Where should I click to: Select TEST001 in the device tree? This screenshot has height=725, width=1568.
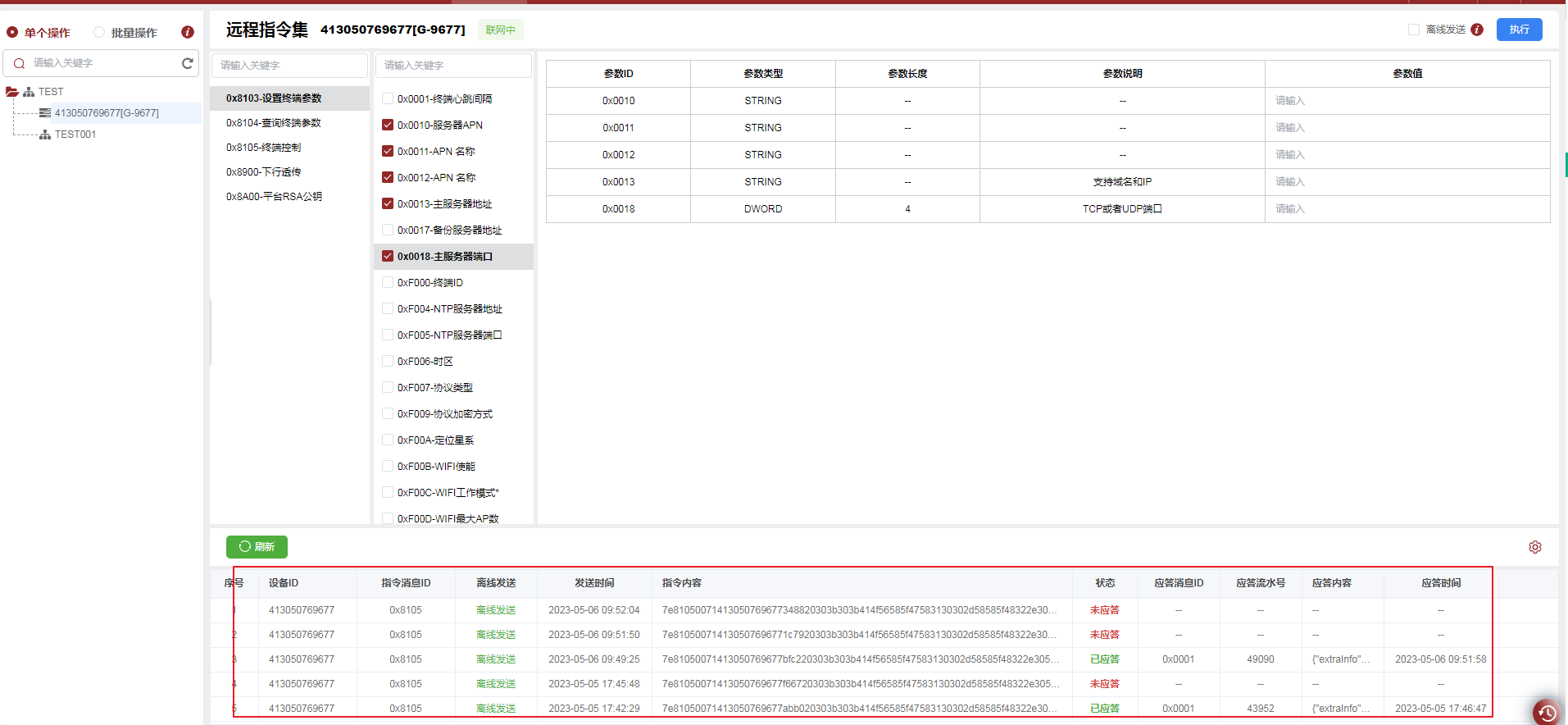click(75, 135)
